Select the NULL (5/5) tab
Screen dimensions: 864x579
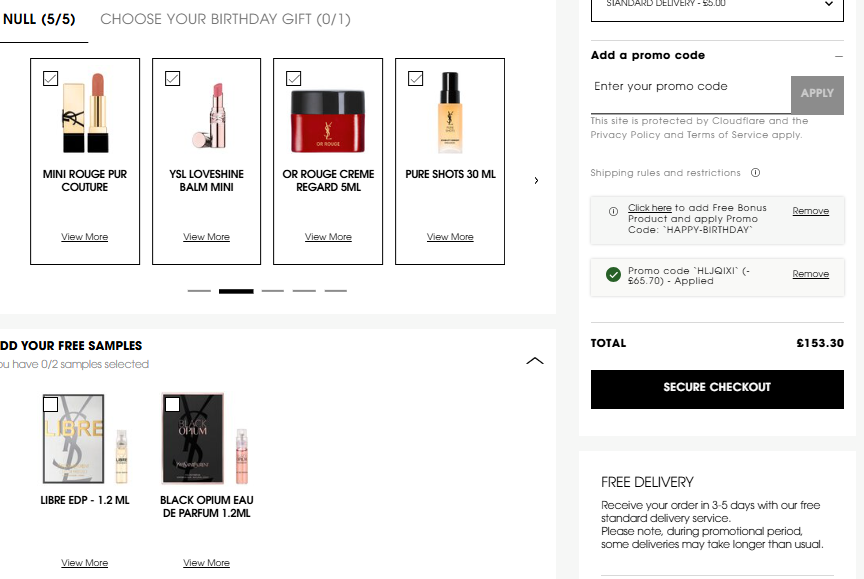(x=39, y=19)
